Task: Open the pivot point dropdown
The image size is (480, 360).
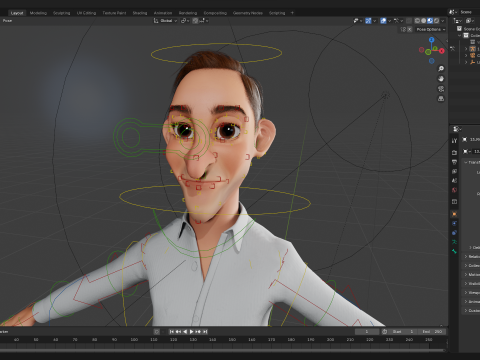Action: point(185,21)
